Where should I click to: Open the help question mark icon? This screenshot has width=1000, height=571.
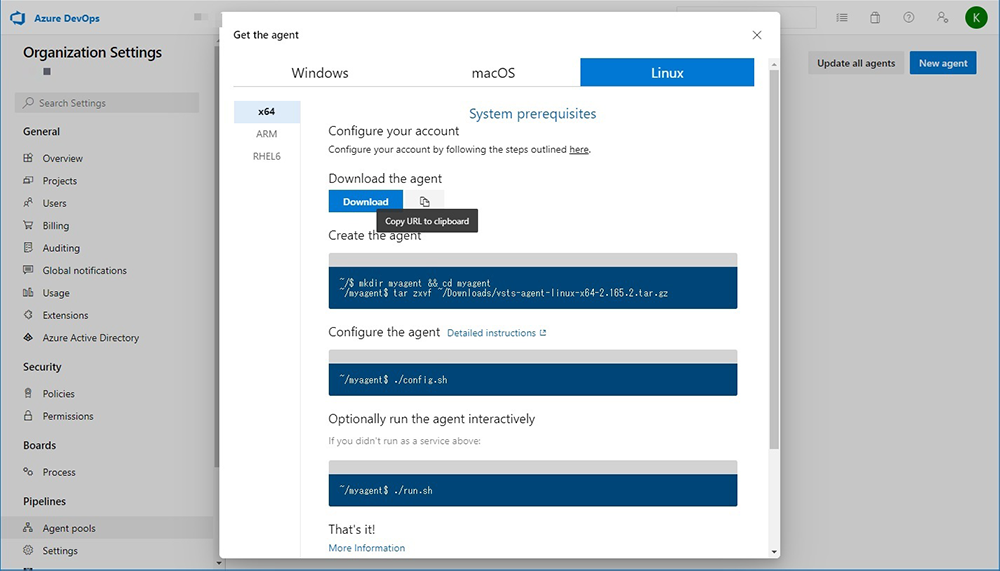[909, 18]
